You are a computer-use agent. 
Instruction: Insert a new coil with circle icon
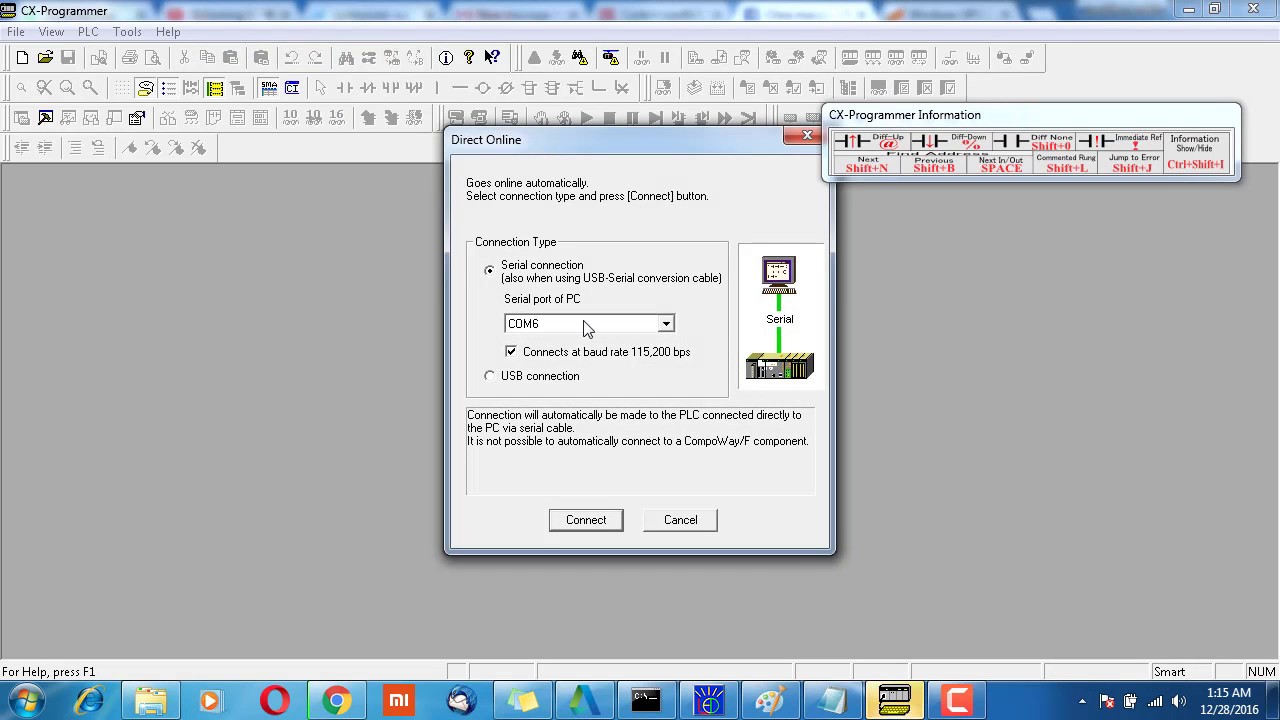[x=483, y=88]
